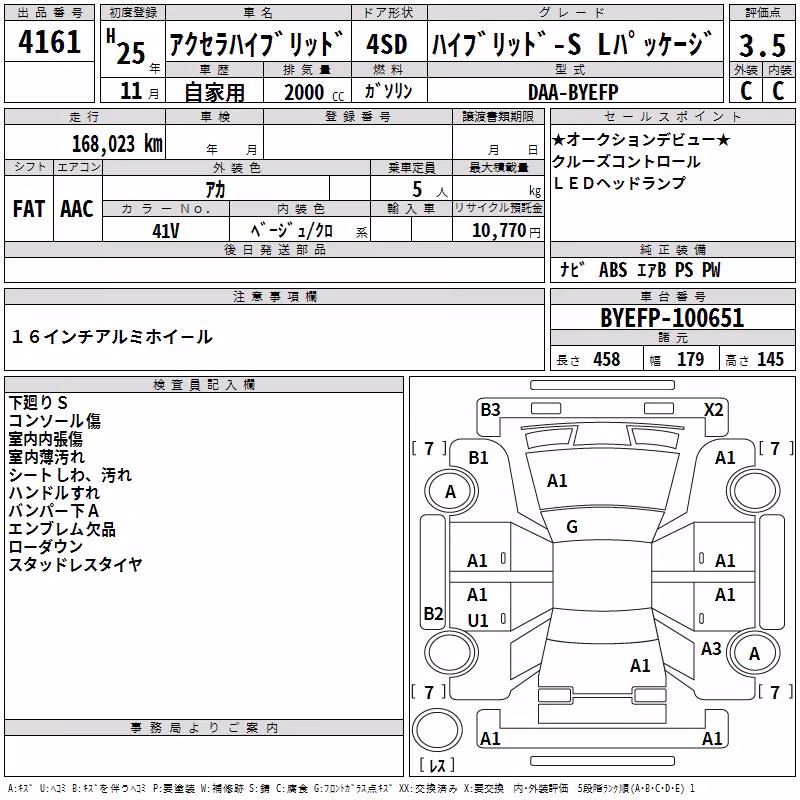Click G windshield mark on diagram
800x800 pixels.
point(572,527)
